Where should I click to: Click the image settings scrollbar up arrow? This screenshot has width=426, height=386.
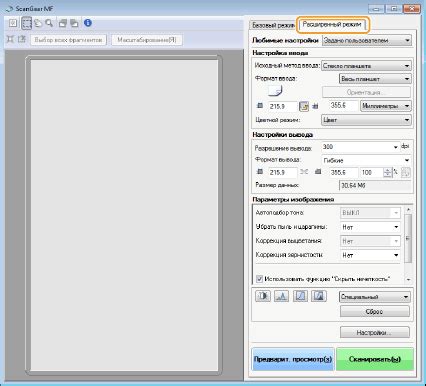(408, 210)
